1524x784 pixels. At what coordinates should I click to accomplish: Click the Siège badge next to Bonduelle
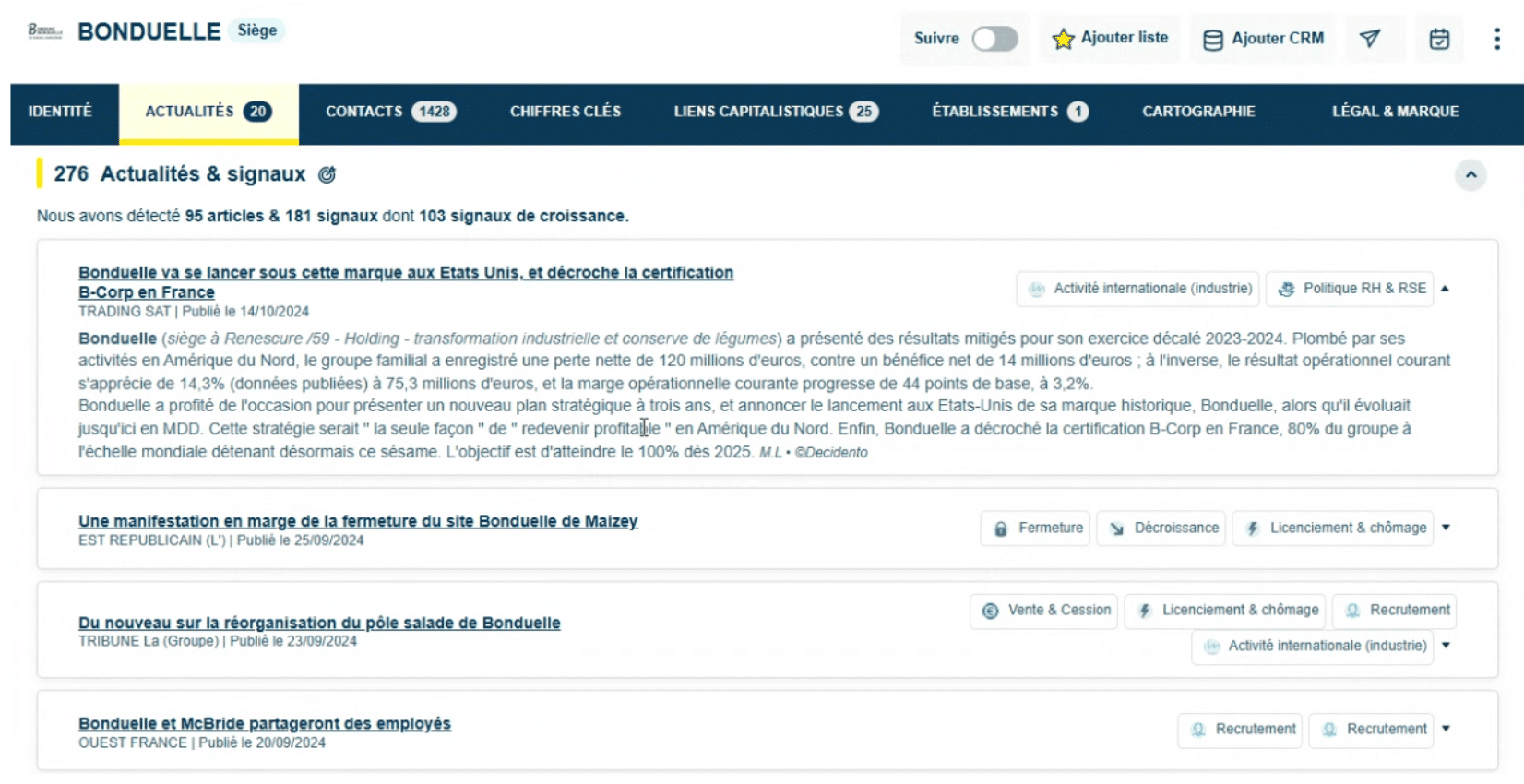tap(256, 30)
